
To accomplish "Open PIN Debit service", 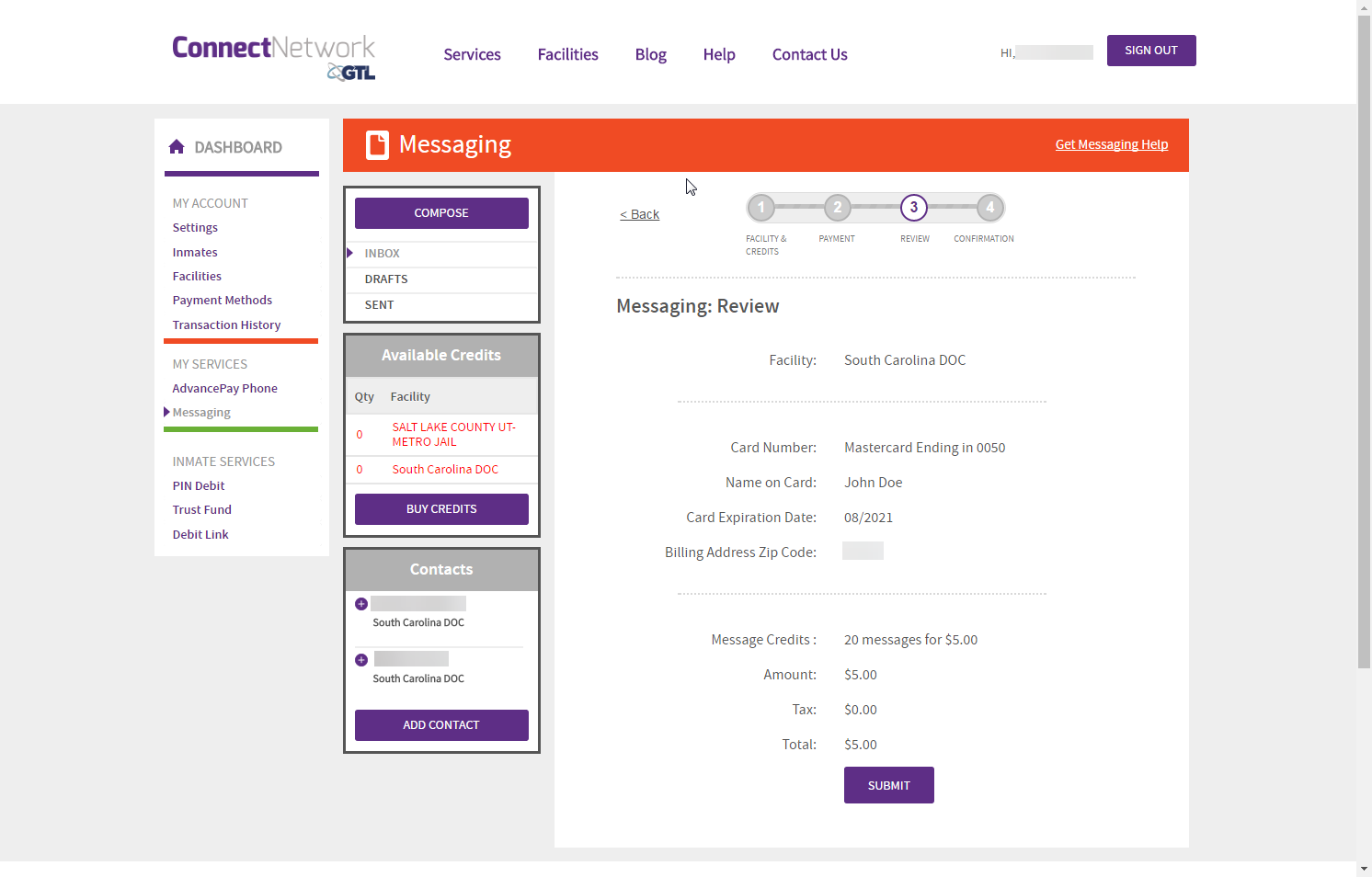I will (x=199, y=486).
